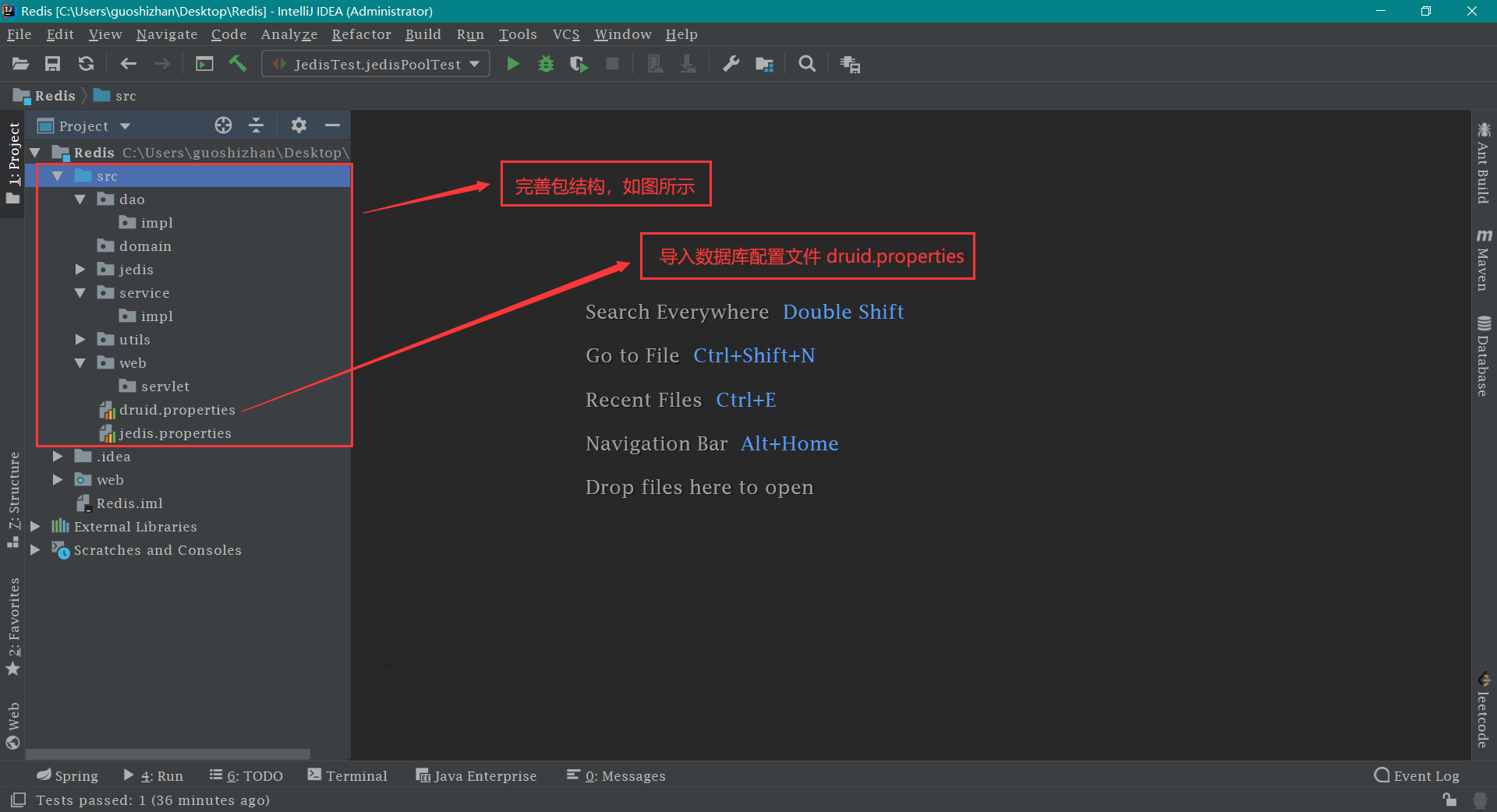Switch to the Terminal tab
The width and height of the screenshot is (1497, 812).
pyautogui.click(x=348, y=776)
